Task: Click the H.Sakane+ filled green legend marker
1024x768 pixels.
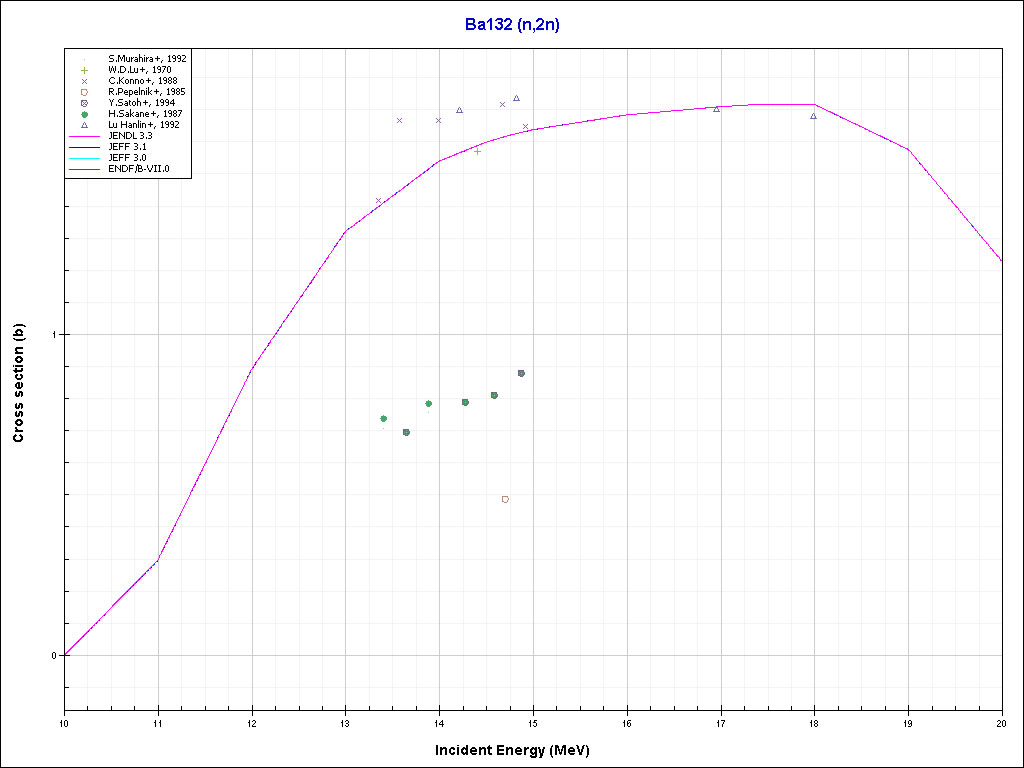Action: 85,114
